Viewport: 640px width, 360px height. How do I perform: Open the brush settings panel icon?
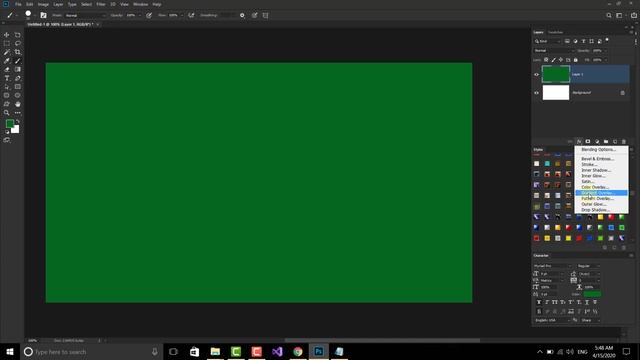pos(43,16)
